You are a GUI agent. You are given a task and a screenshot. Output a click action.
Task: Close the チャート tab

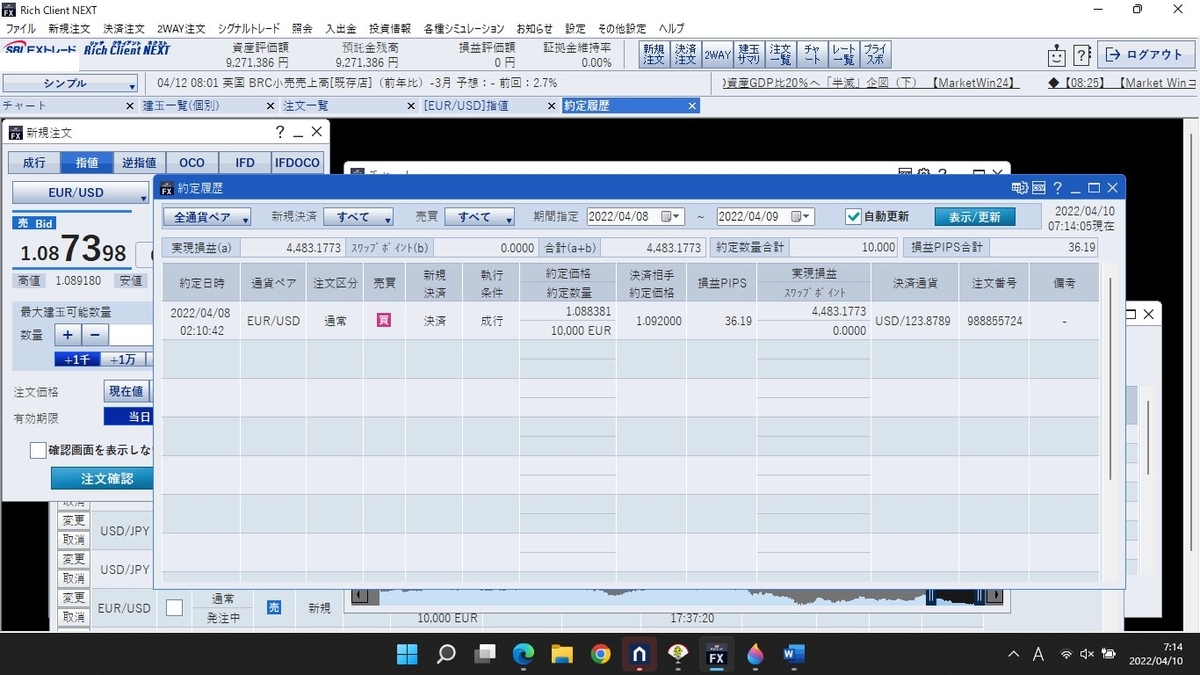tap(131, 105)
